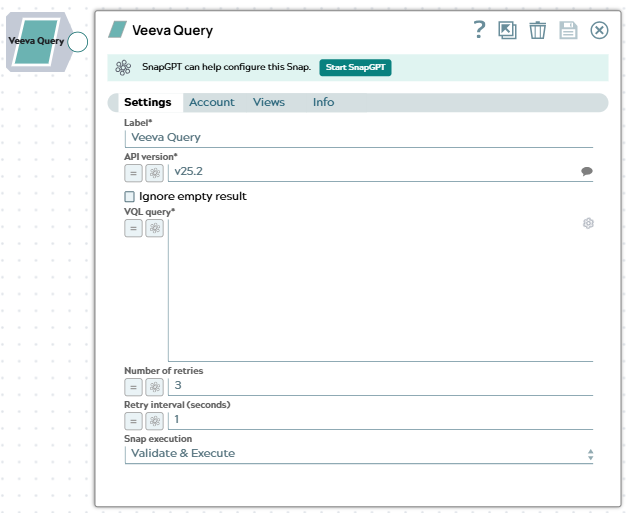This screenshot has height=513, width=630.
Task: Switch to the Account tab
Action: tap(212, 102)
